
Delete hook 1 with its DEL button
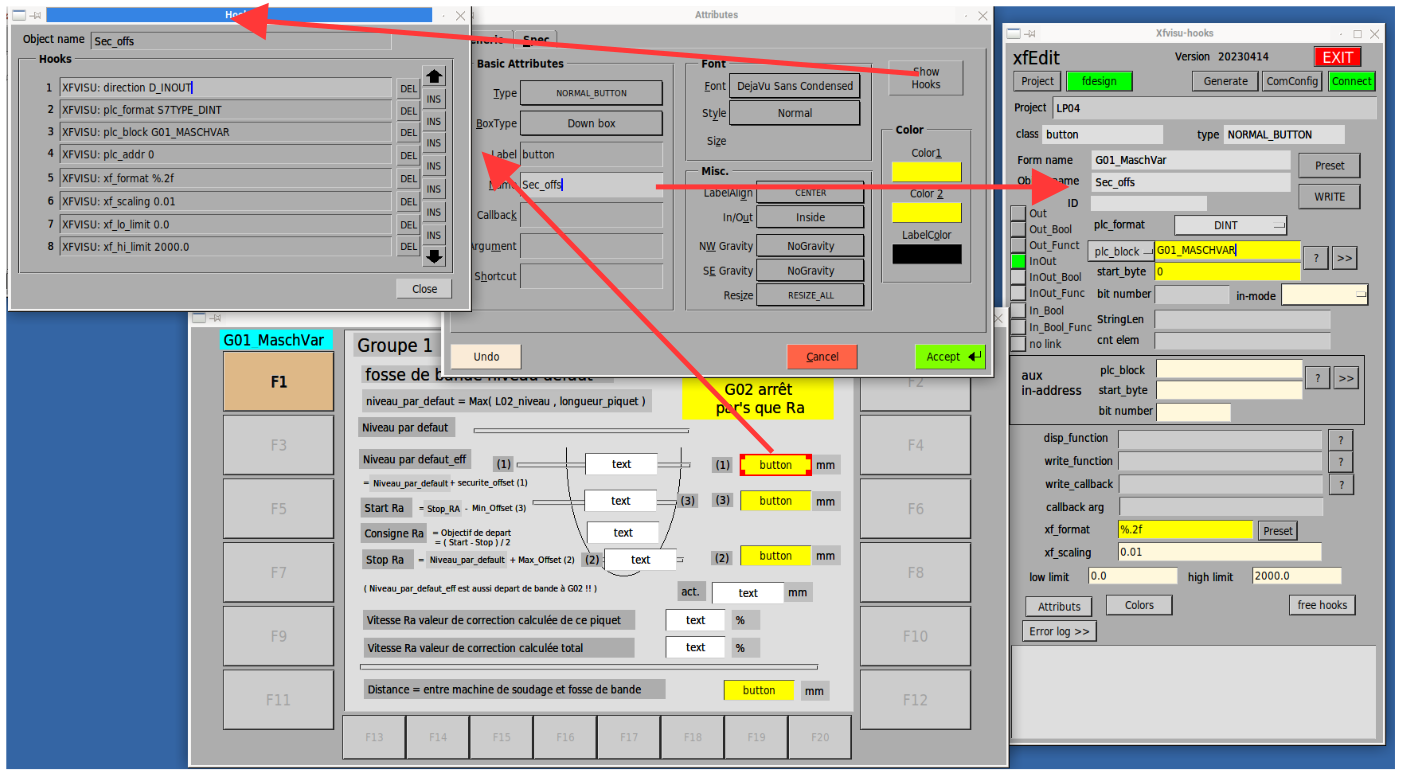pyautogui.click(x=408, y=88)
